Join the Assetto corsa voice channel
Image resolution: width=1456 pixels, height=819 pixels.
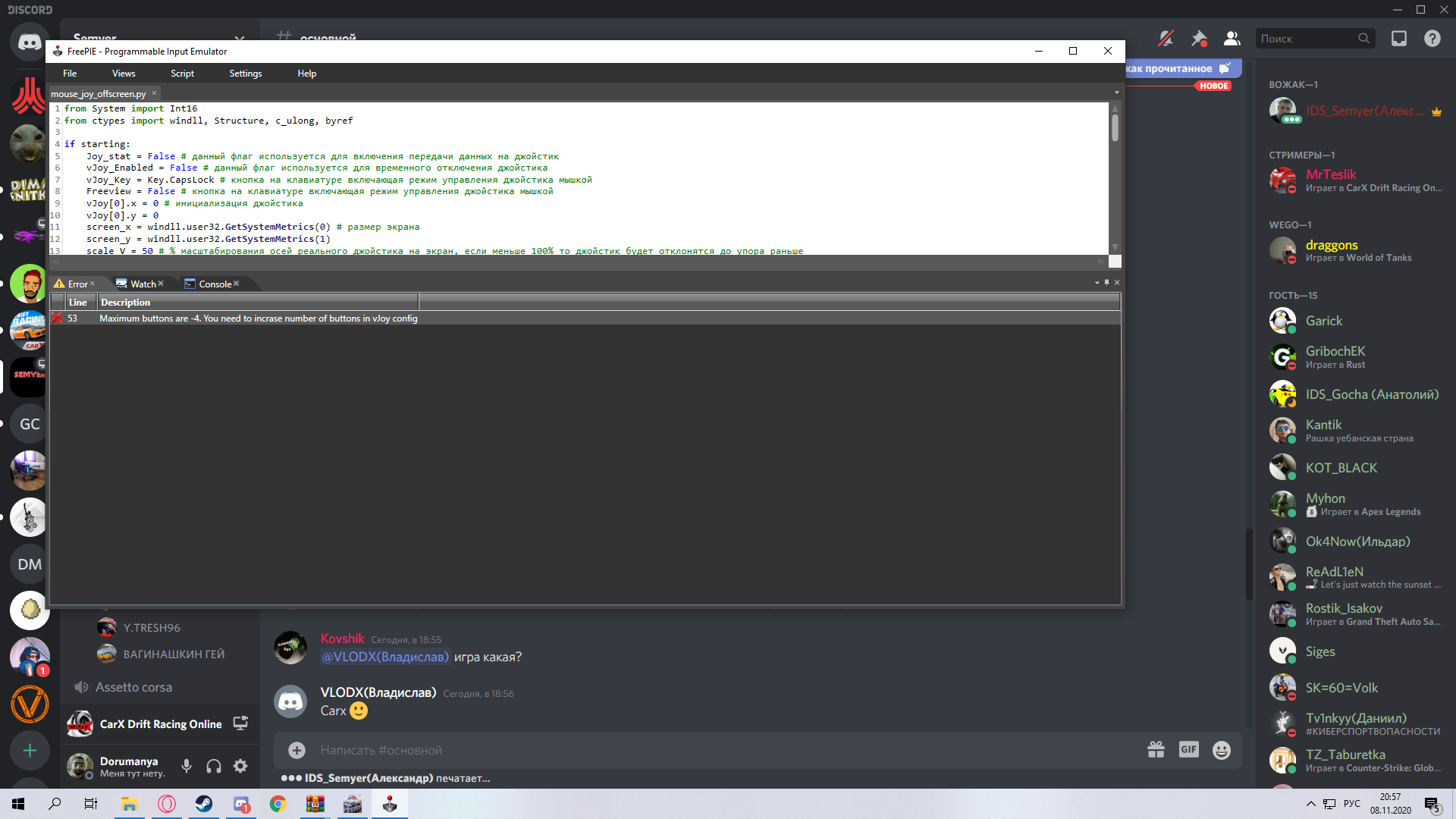click(133, 687)
